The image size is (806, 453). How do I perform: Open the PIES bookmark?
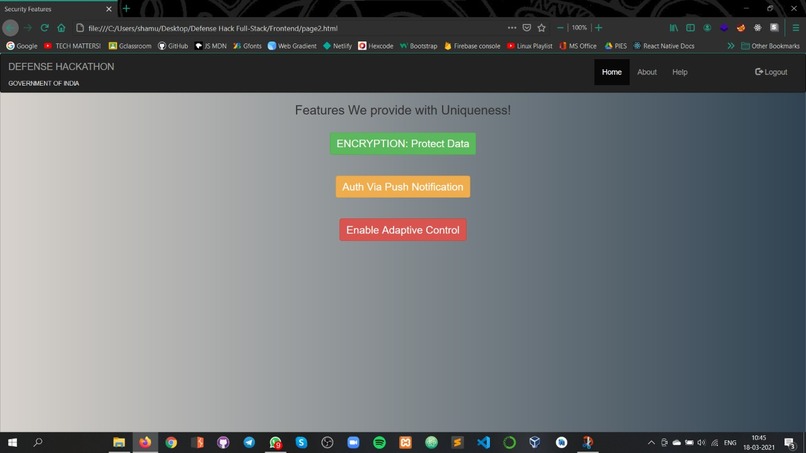pyautogui.click(x=616, y=46)
